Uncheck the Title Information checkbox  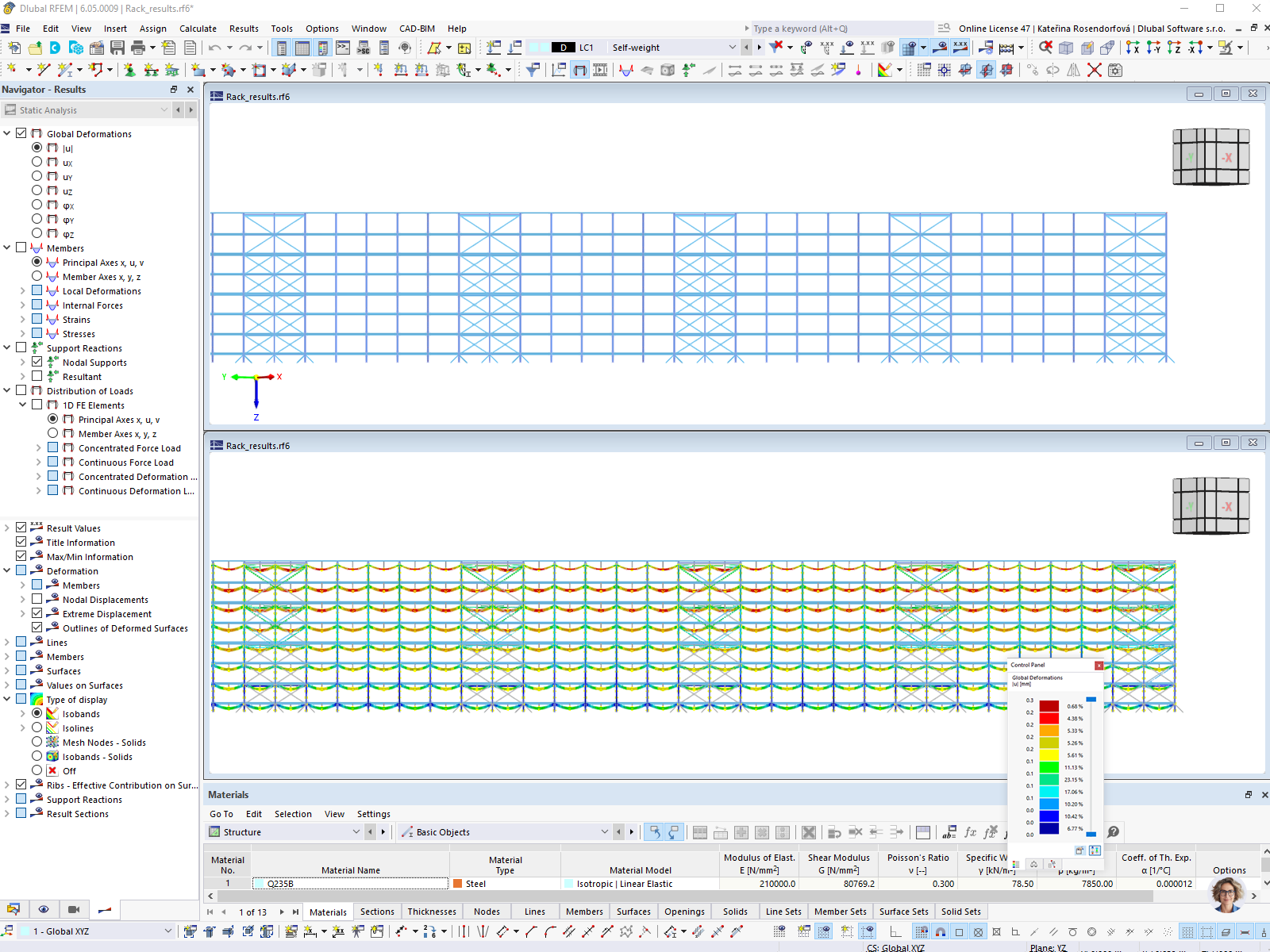[x=21, y=541]
